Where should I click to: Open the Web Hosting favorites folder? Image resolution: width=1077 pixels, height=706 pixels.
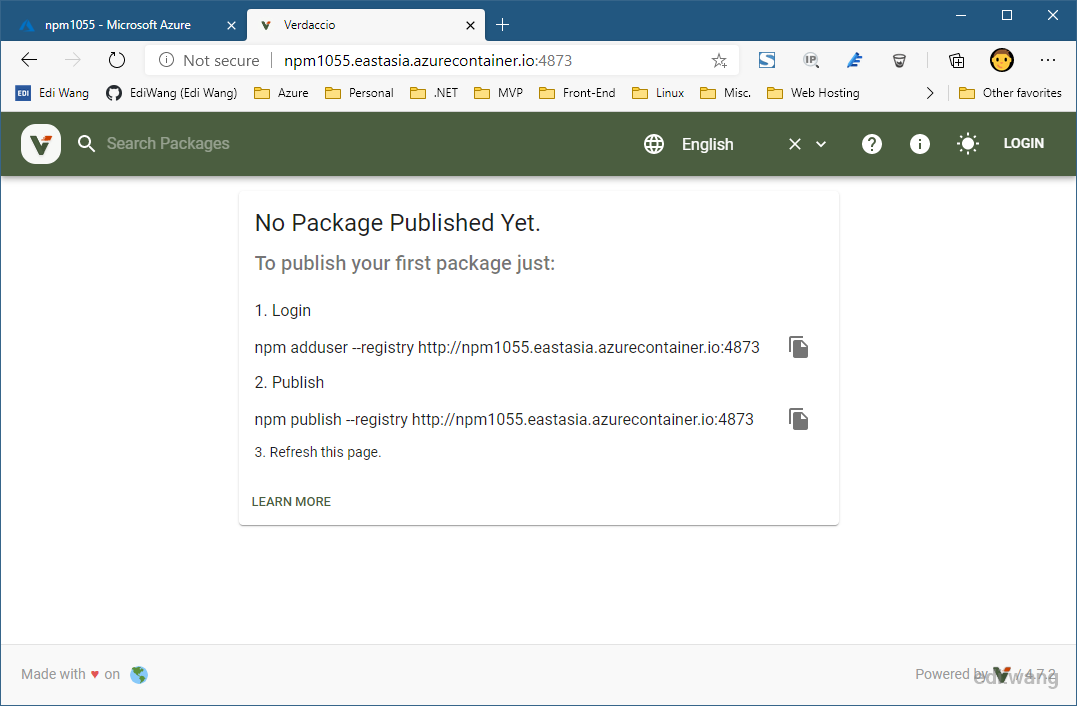813,93
